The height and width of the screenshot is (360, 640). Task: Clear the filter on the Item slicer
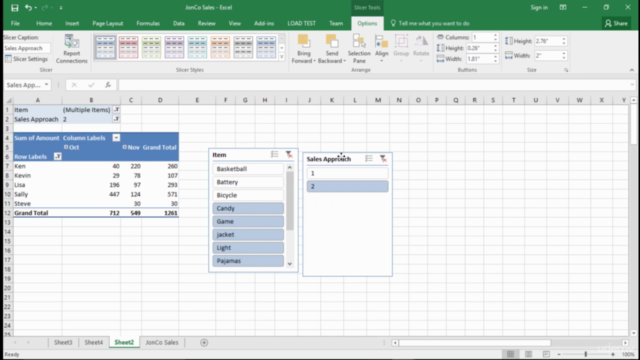tap(289, 154)
